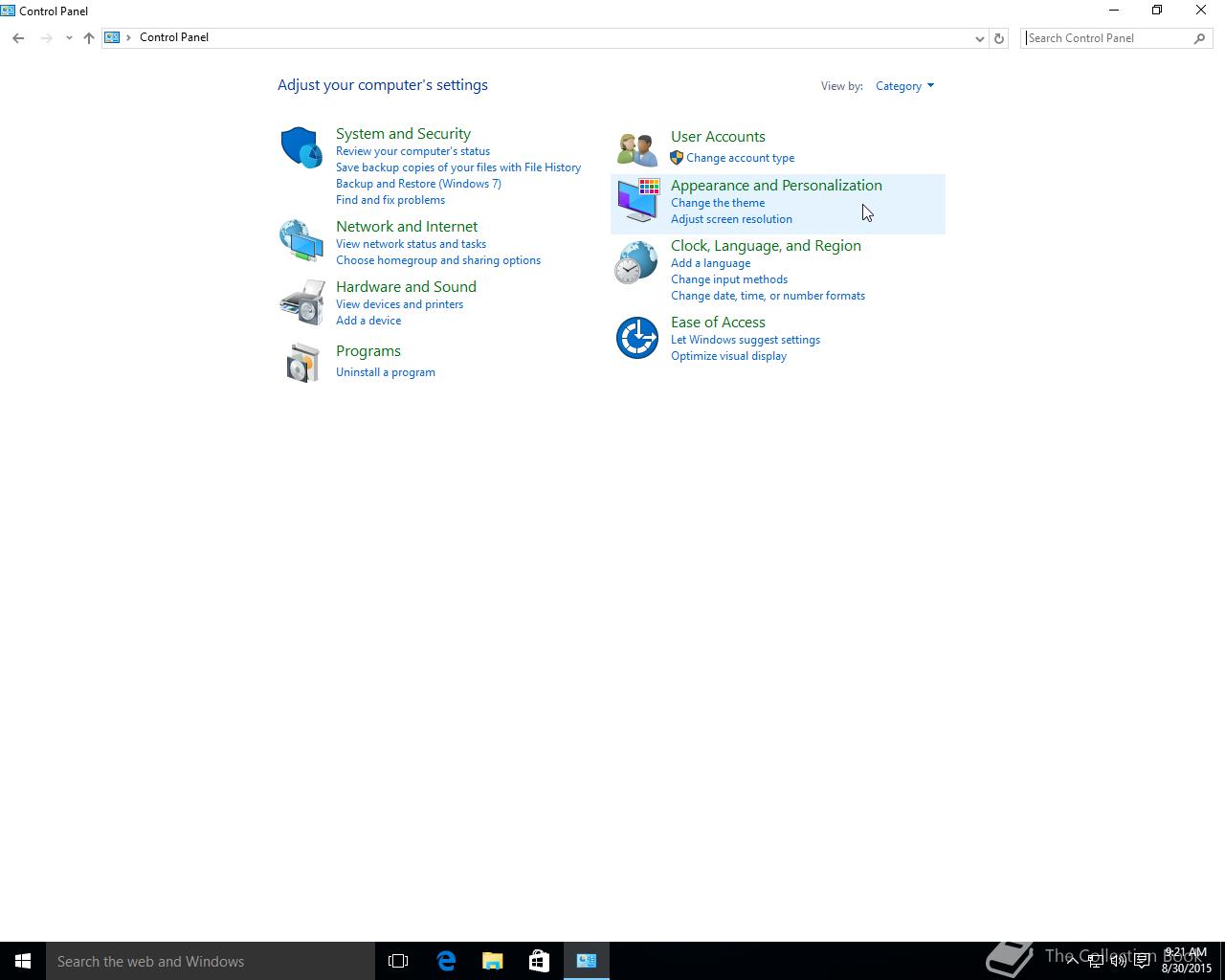Launch Microsoft Edge from the taskbar
Viewport: 1225px width, 980px height.
[446, 961]
